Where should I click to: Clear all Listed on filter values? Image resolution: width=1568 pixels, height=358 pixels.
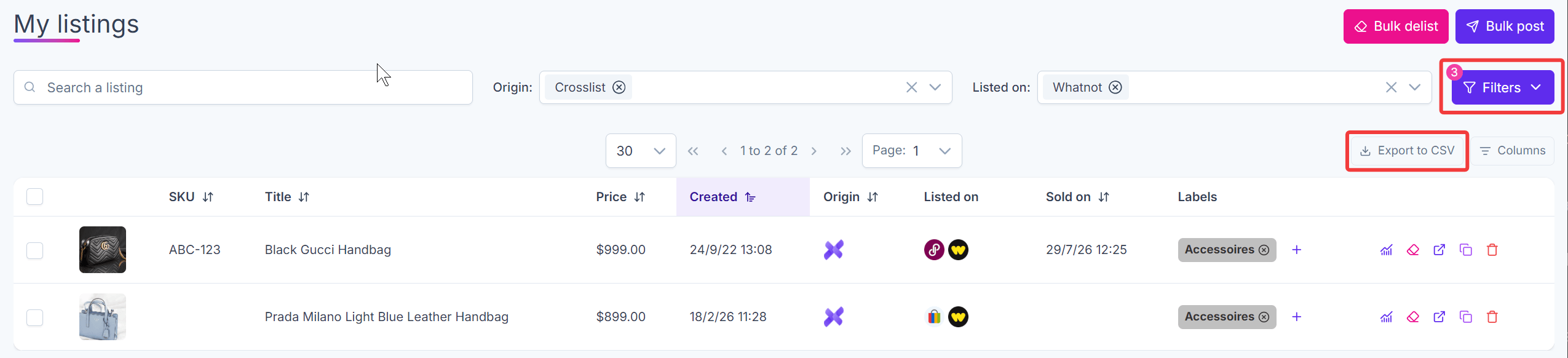[x=1391, y=87]
